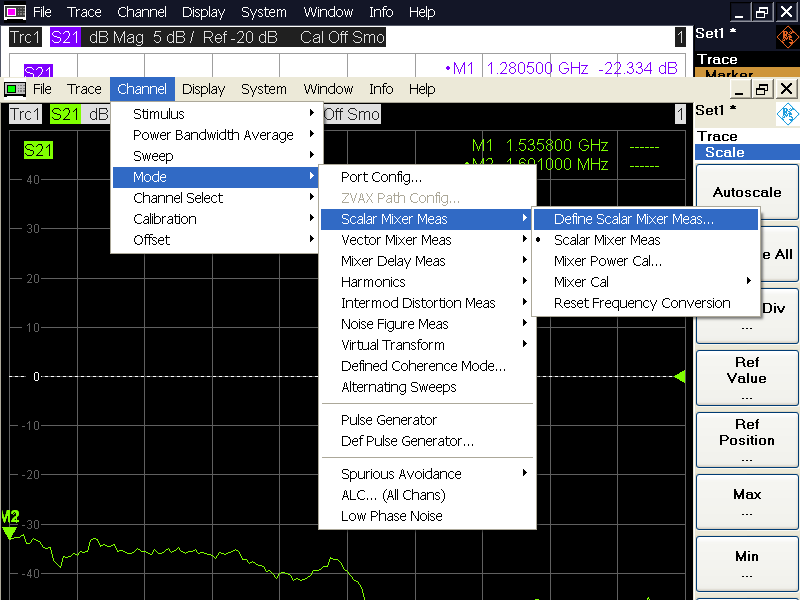Select the Scalar Mixer Meas radio option
This screenshot has height=600, width=800.
click(607, 240)
